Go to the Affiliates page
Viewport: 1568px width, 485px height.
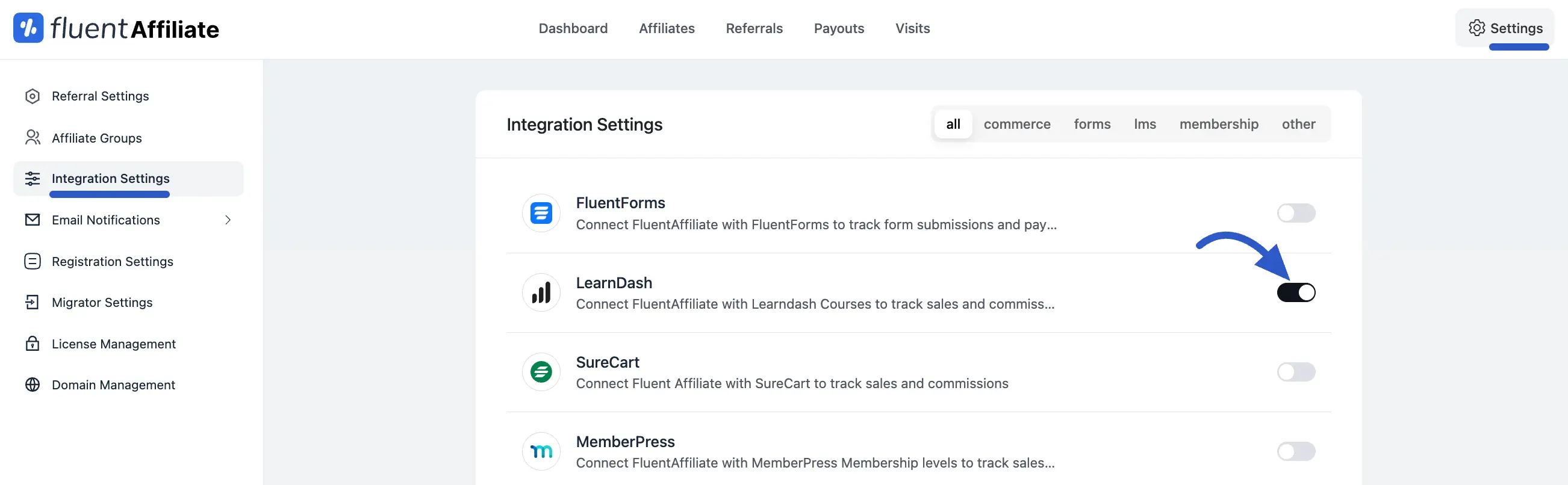pyautogui.click(x=667, y=28)
